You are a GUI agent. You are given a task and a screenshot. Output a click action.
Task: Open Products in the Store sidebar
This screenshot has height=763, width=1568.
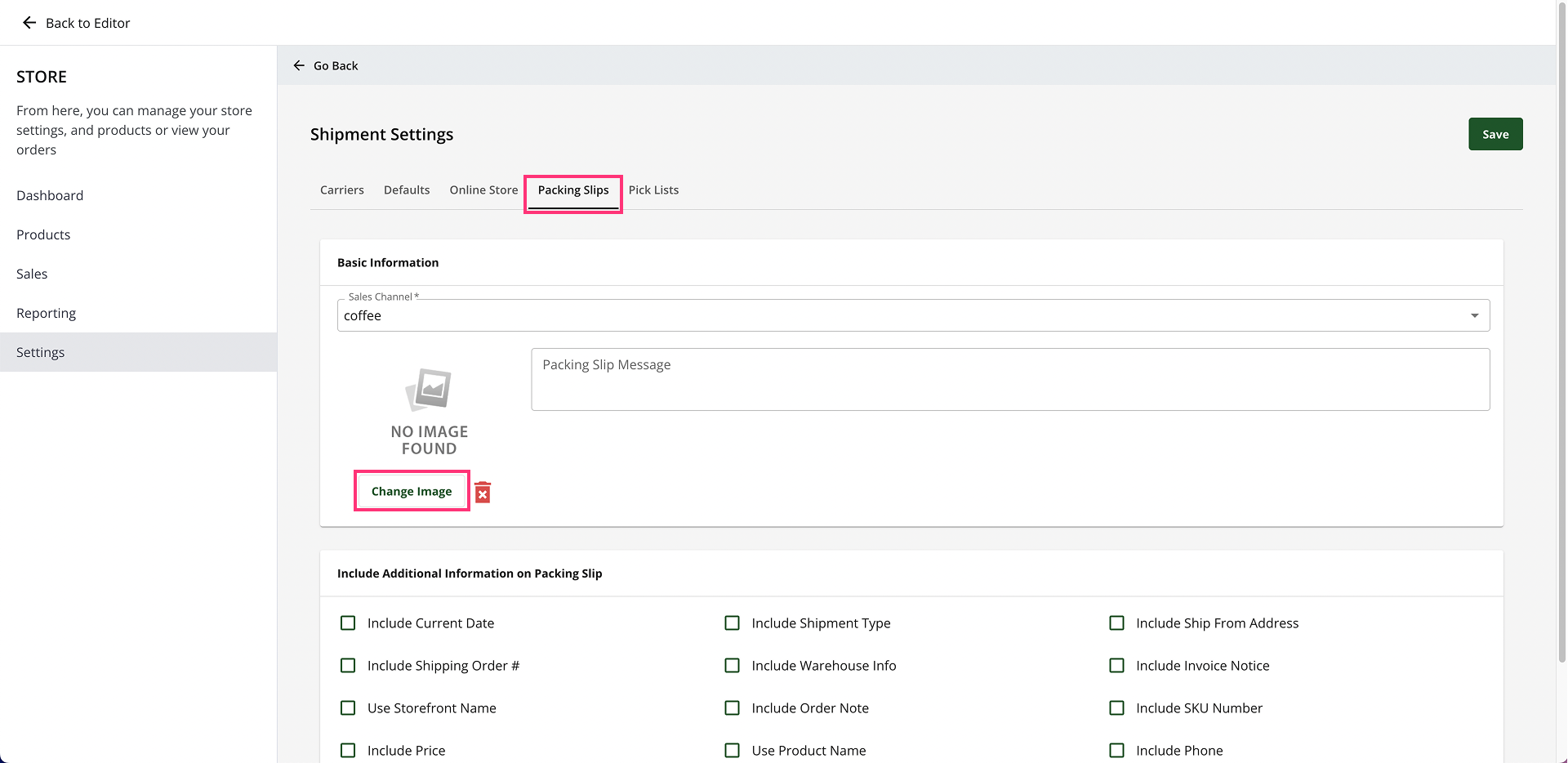(43, 234)
